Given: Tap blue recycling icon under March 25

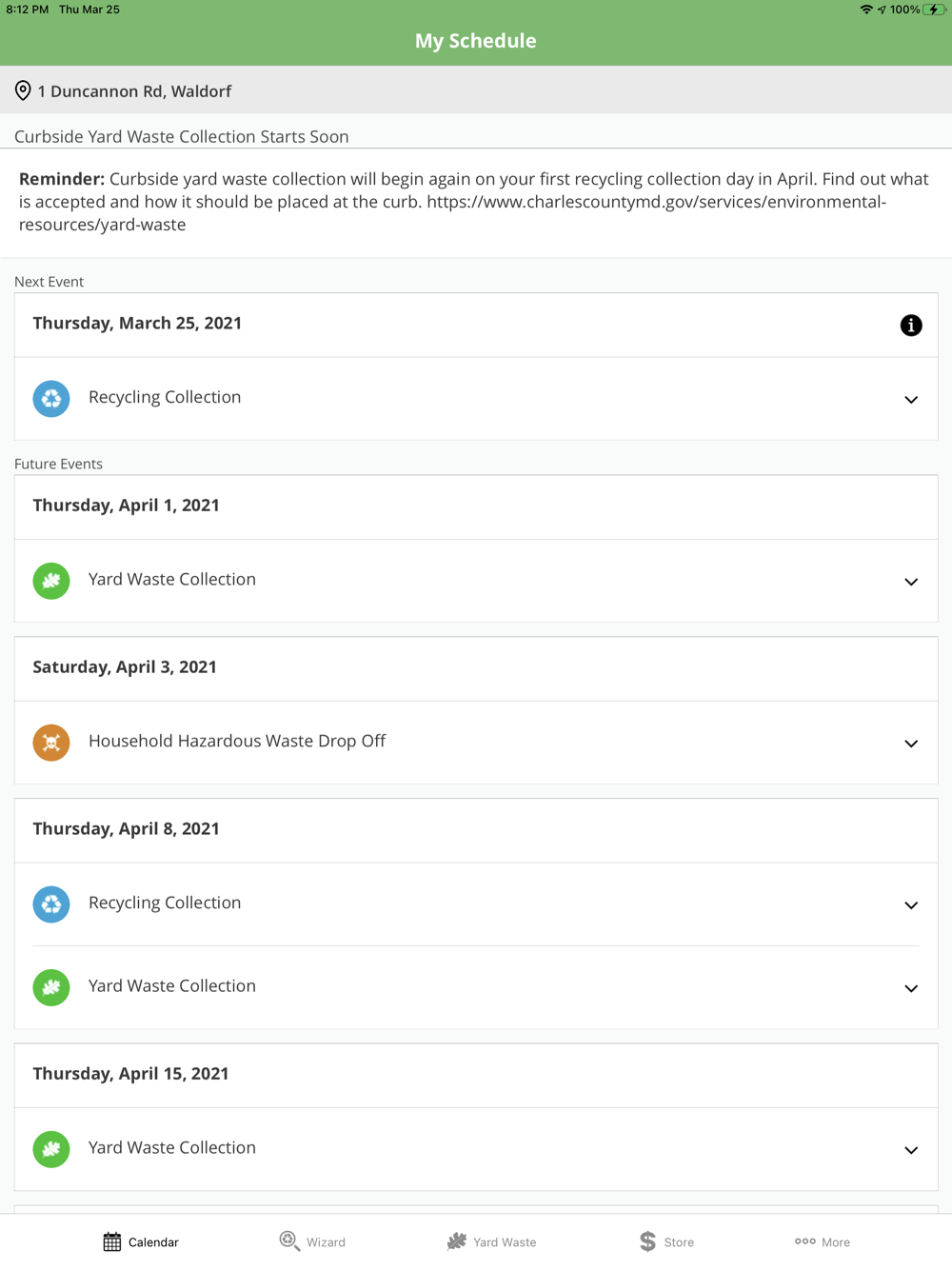Looking at the screenshot, I should coord(51,399).
